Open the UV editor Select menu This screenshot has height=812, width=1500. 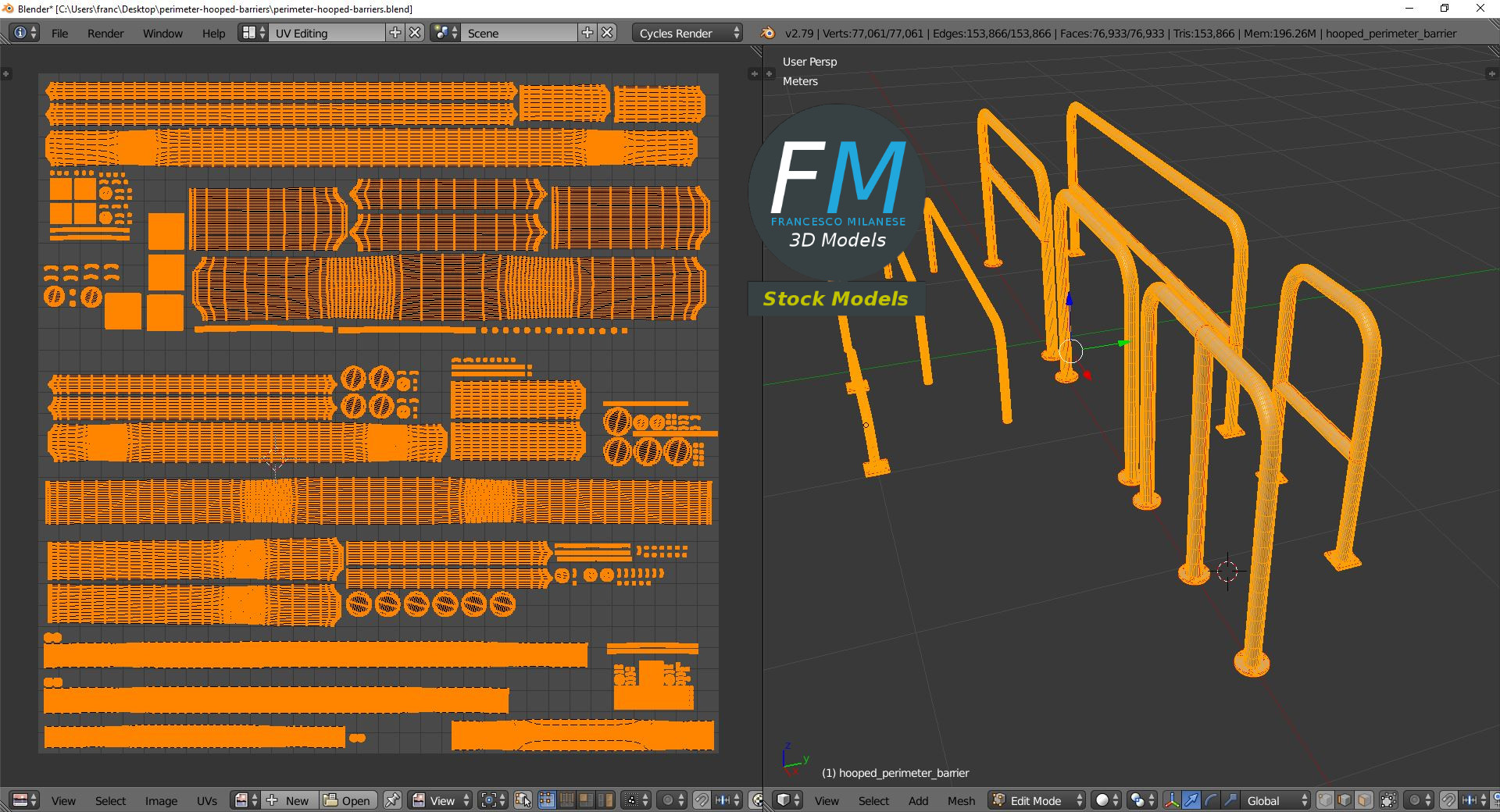[x=110, y=800]
